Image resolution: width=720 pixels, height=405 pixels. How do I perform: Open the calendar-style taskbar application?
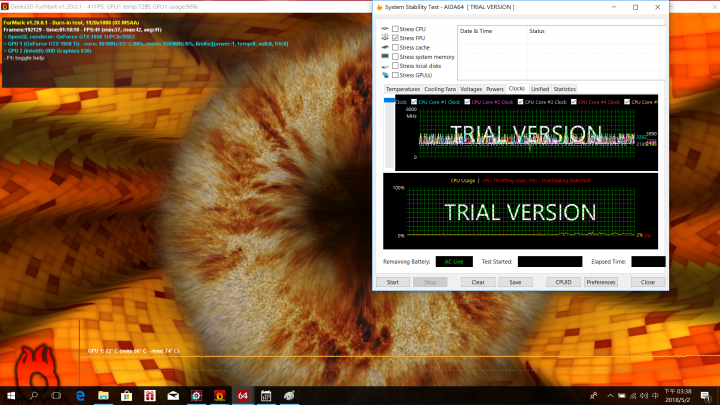click(266, 395)
